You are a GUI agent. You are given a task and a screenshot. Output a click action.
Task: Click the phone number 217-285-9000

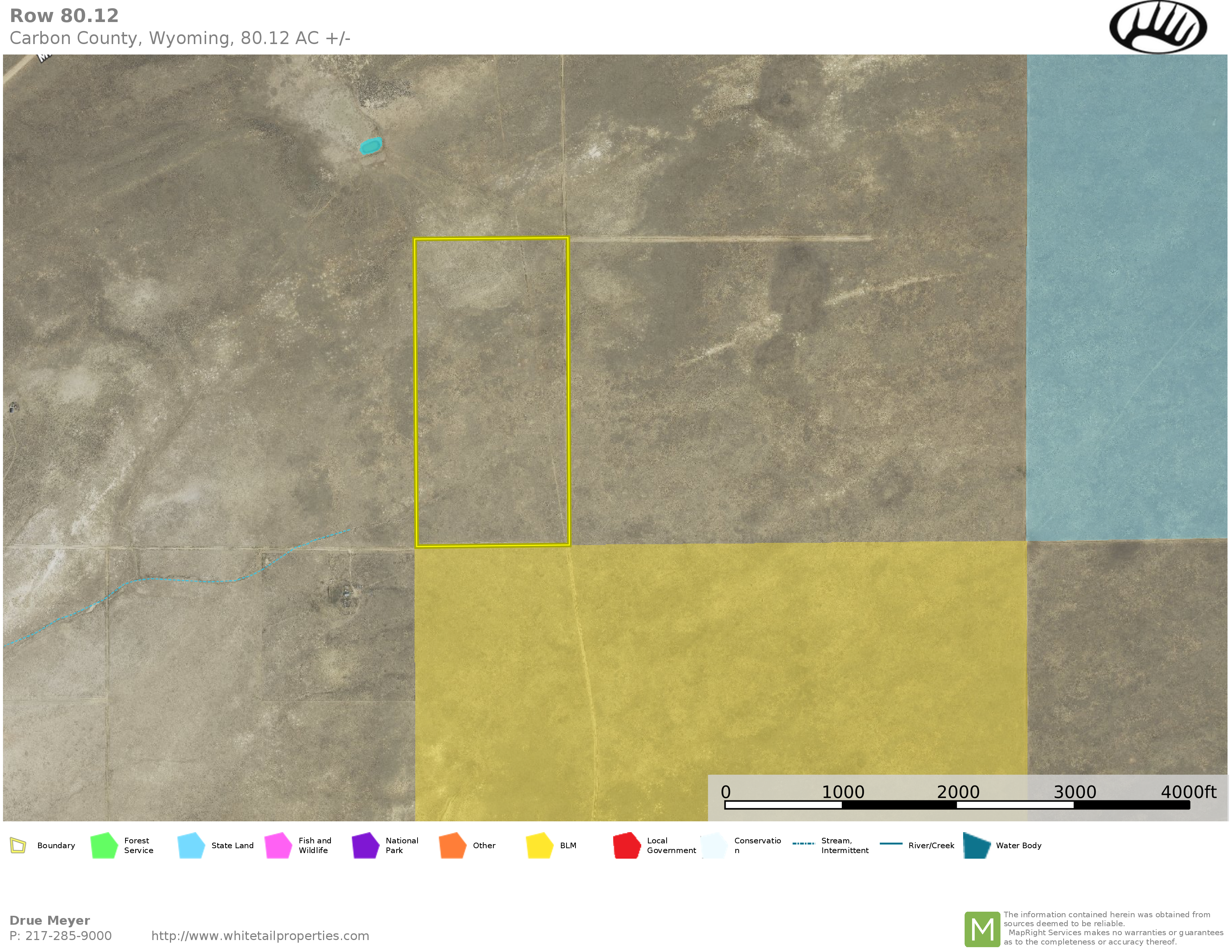point(68,936)
